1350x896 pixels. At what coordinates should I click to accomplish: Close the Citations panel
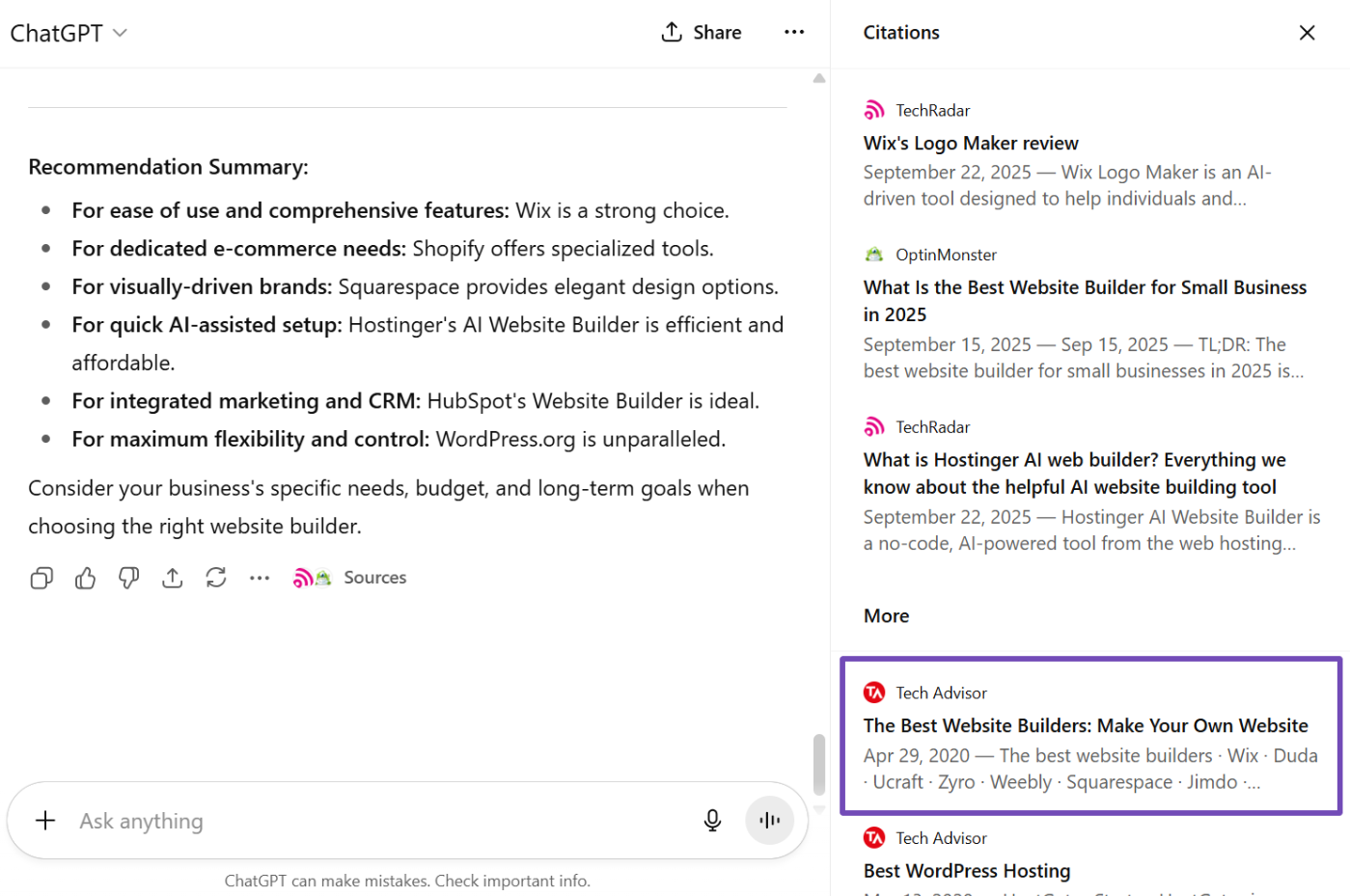[x=1307, y=33]
